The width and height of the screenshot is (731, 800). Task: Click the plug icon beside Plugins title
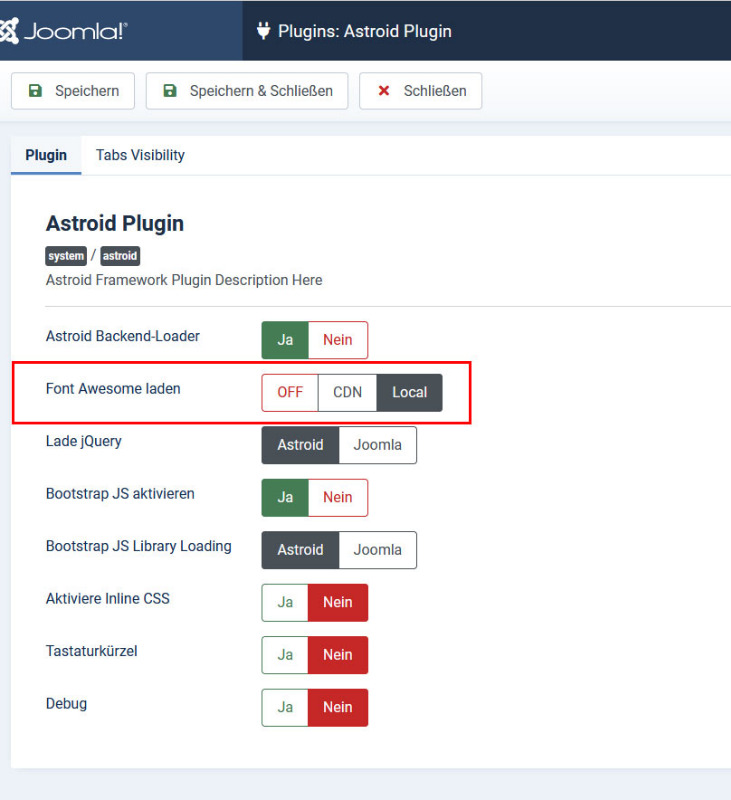(x=263, y=31)
